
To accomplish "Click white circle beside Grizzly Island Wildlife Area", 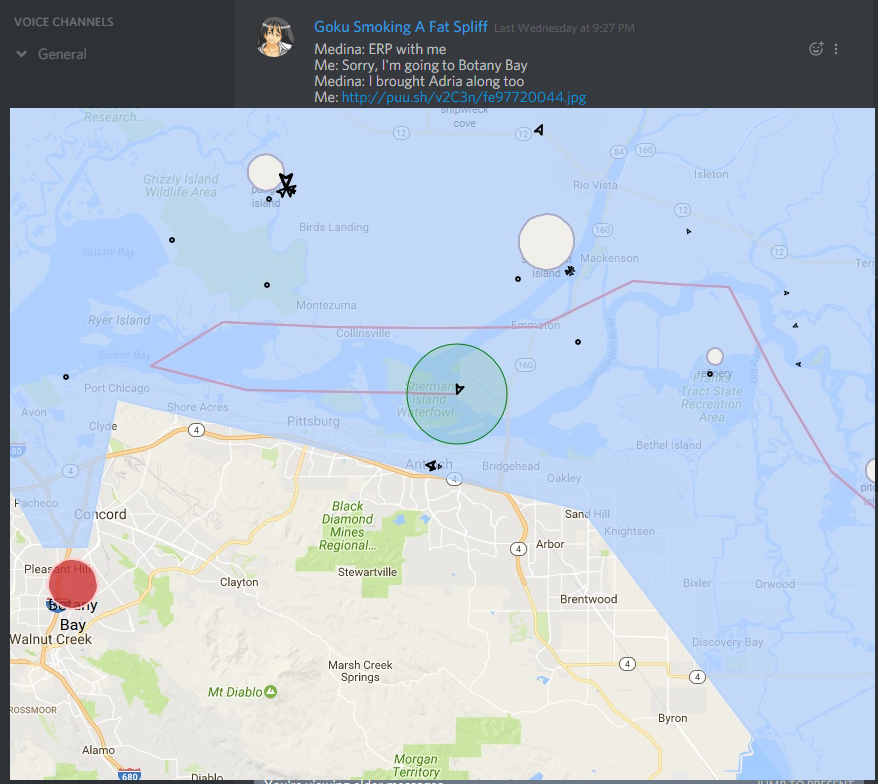I will 265,172.
